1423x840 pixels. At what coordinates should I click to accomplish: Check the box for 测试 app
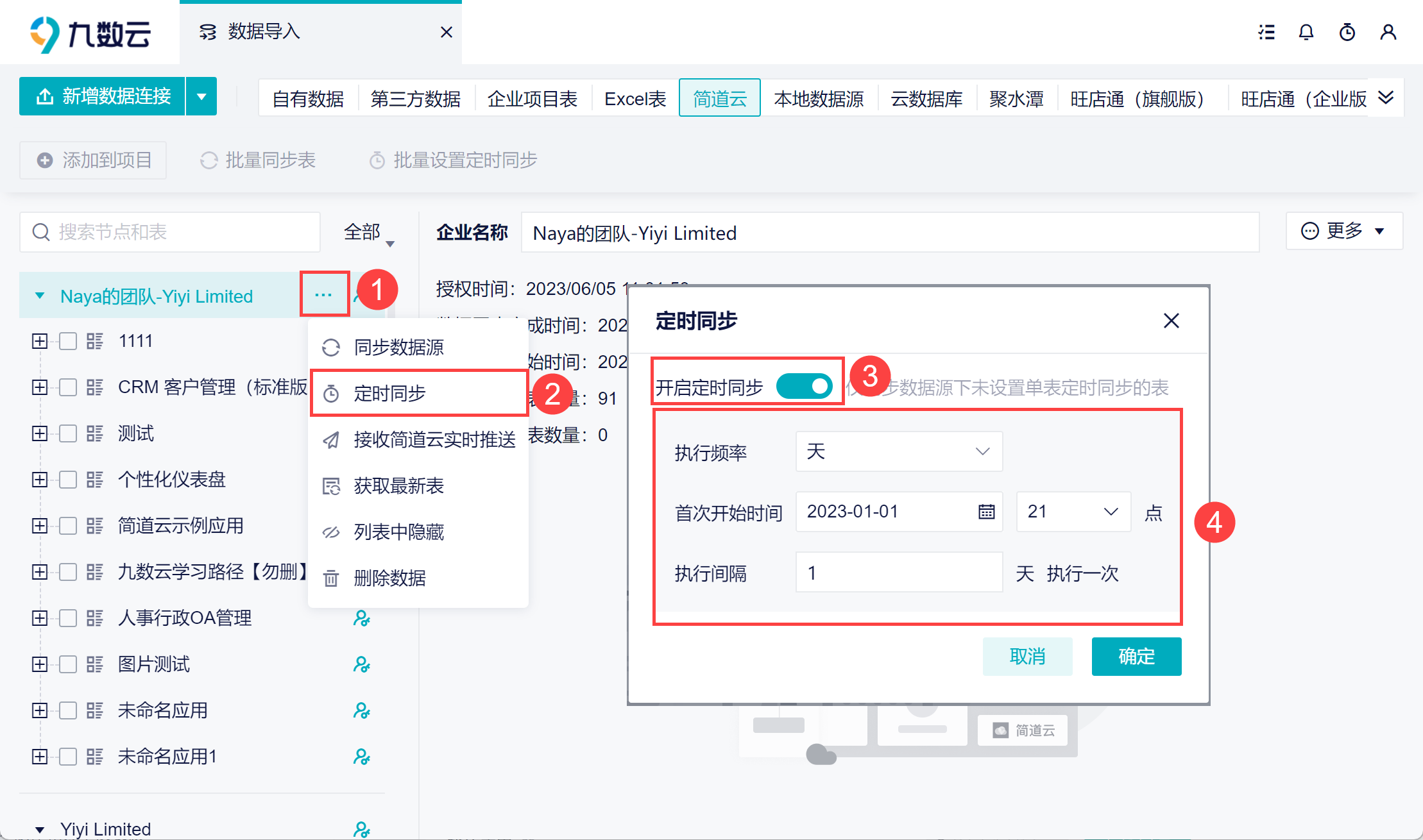pos(68,433)
